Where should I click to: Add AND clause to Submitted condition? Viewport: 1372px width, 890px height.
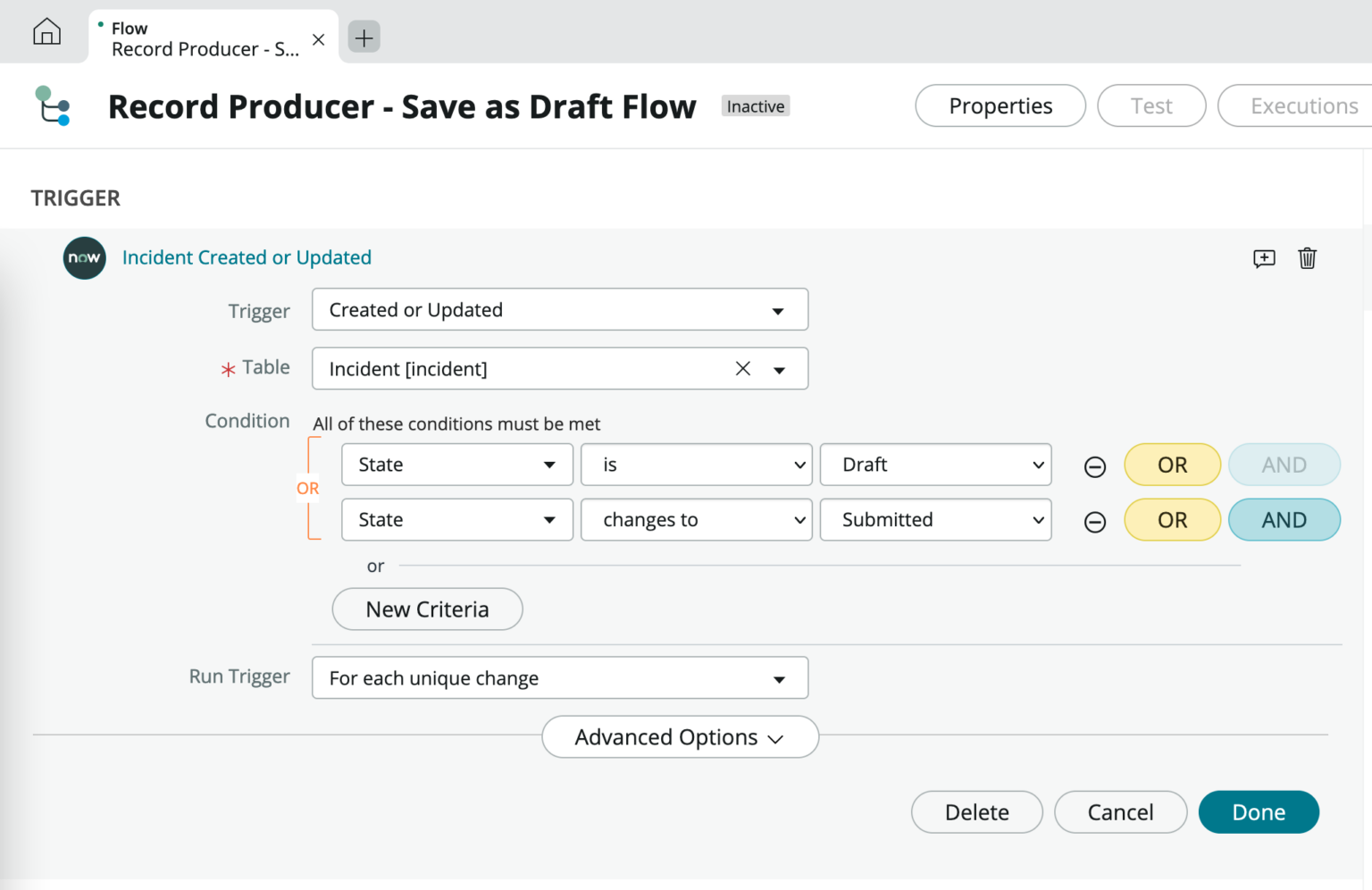pyautogui.click(x=1284, y=520)
